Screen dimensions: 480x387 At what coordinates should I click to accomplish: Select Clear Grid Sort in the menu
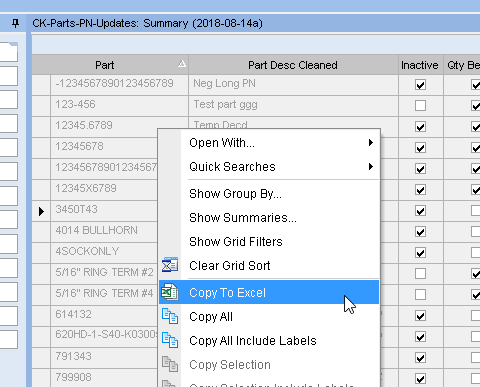pos(269,266)
